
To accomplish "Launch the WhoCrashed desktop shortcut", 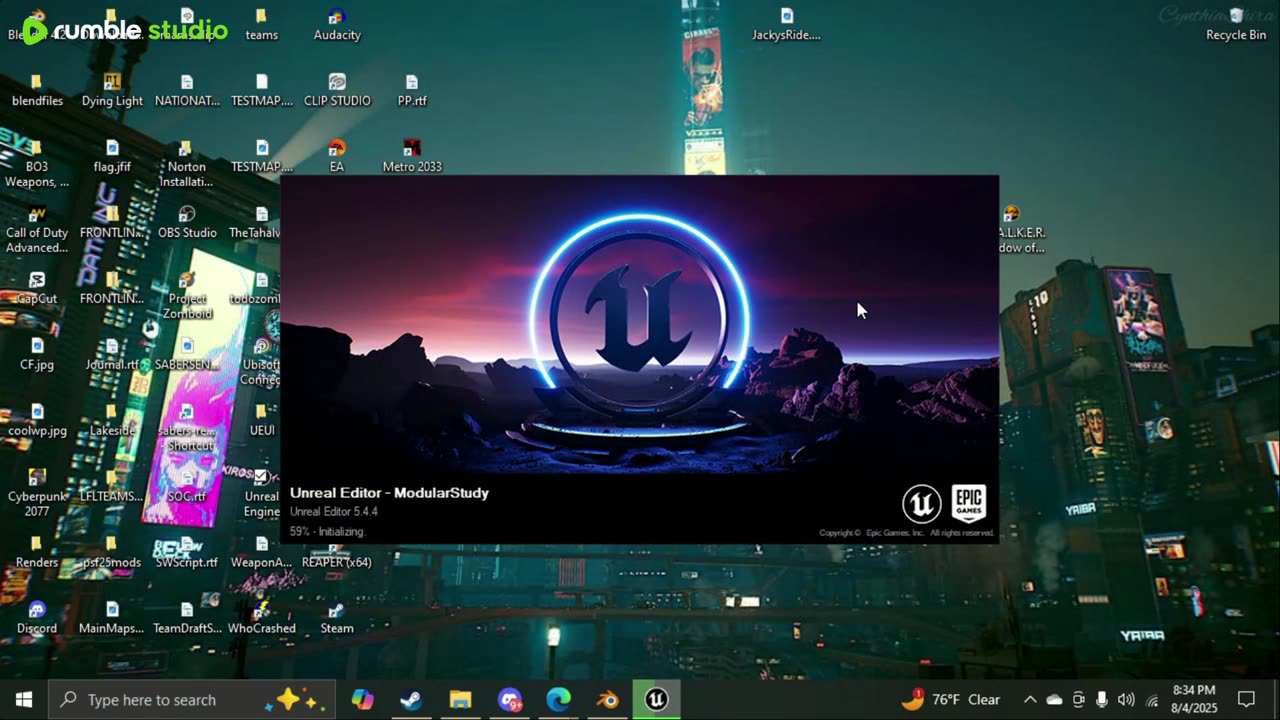I will pos(261,619).
